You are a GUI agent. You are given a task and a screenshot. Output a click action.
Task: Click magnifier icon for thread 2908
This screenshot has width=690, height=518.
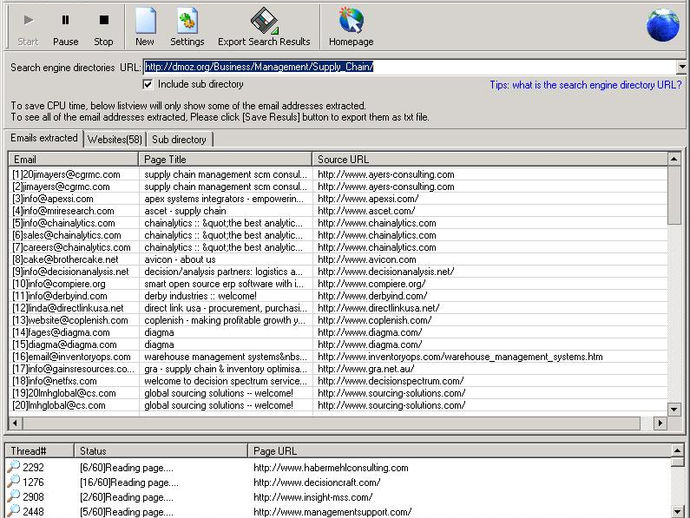pyautogui.click(x=14, y=496)
